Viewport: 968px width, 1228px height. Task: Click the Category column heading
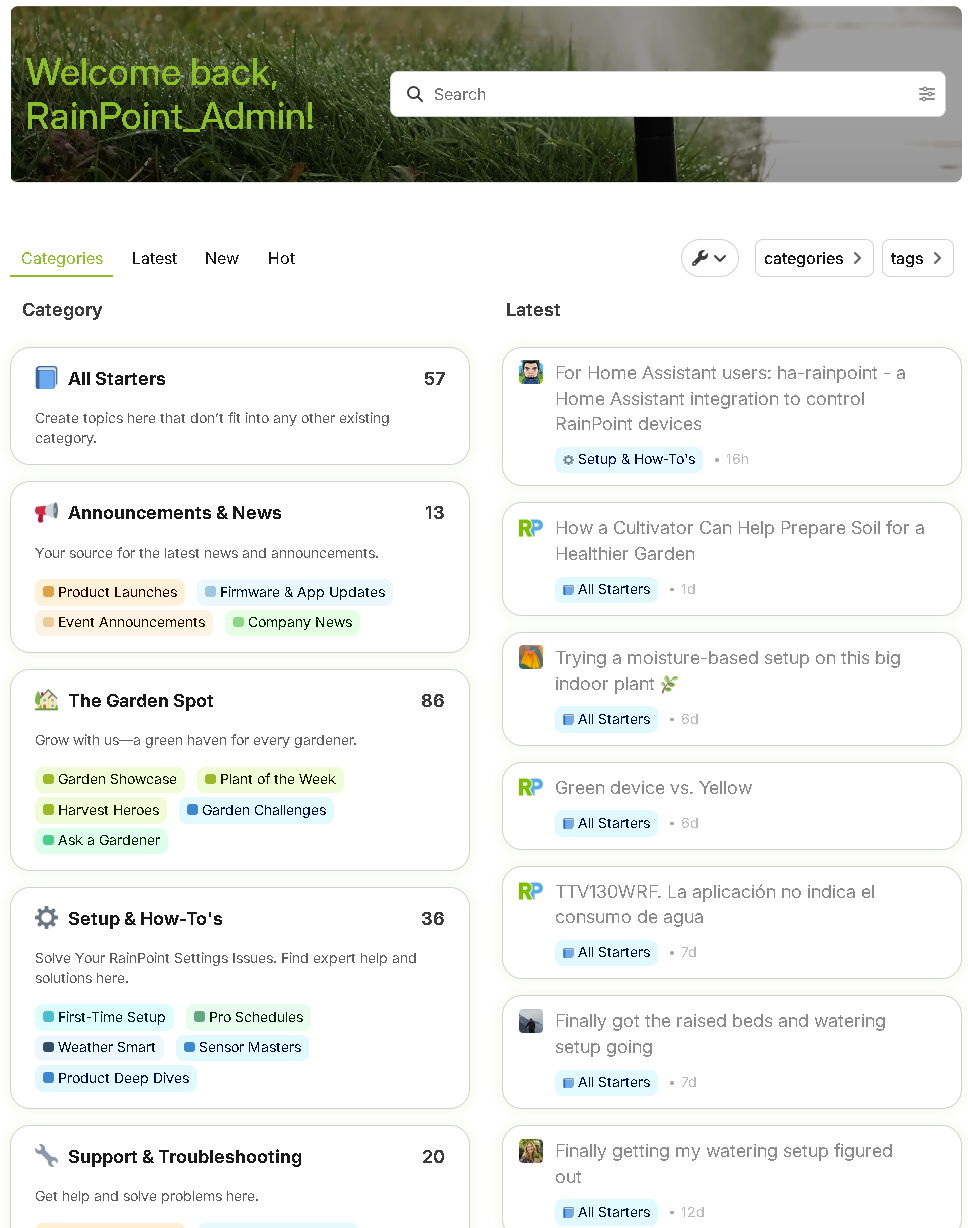pos(62,310)
